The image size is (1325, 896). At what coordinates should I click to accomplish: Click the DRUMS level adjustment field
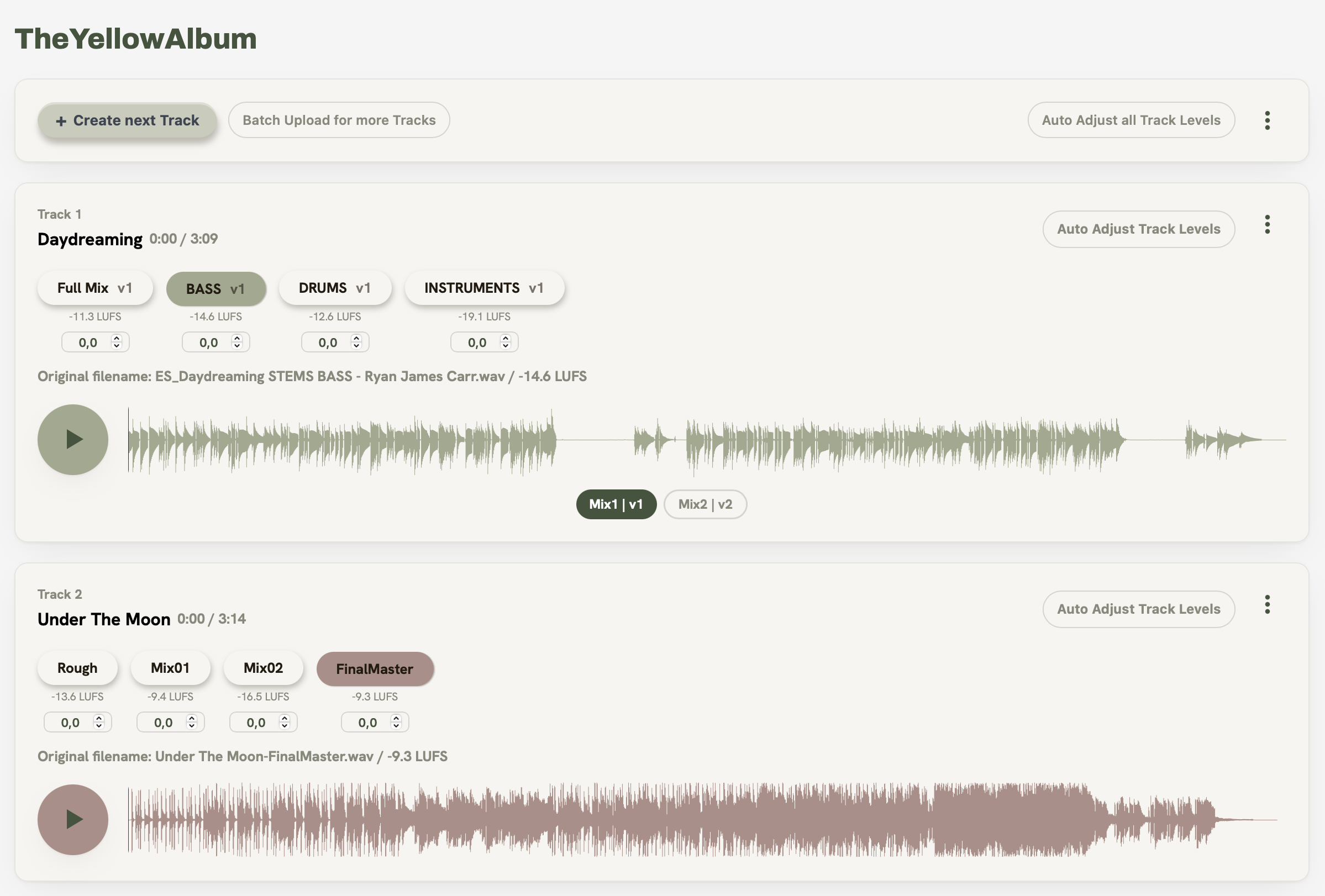(335, 342)
